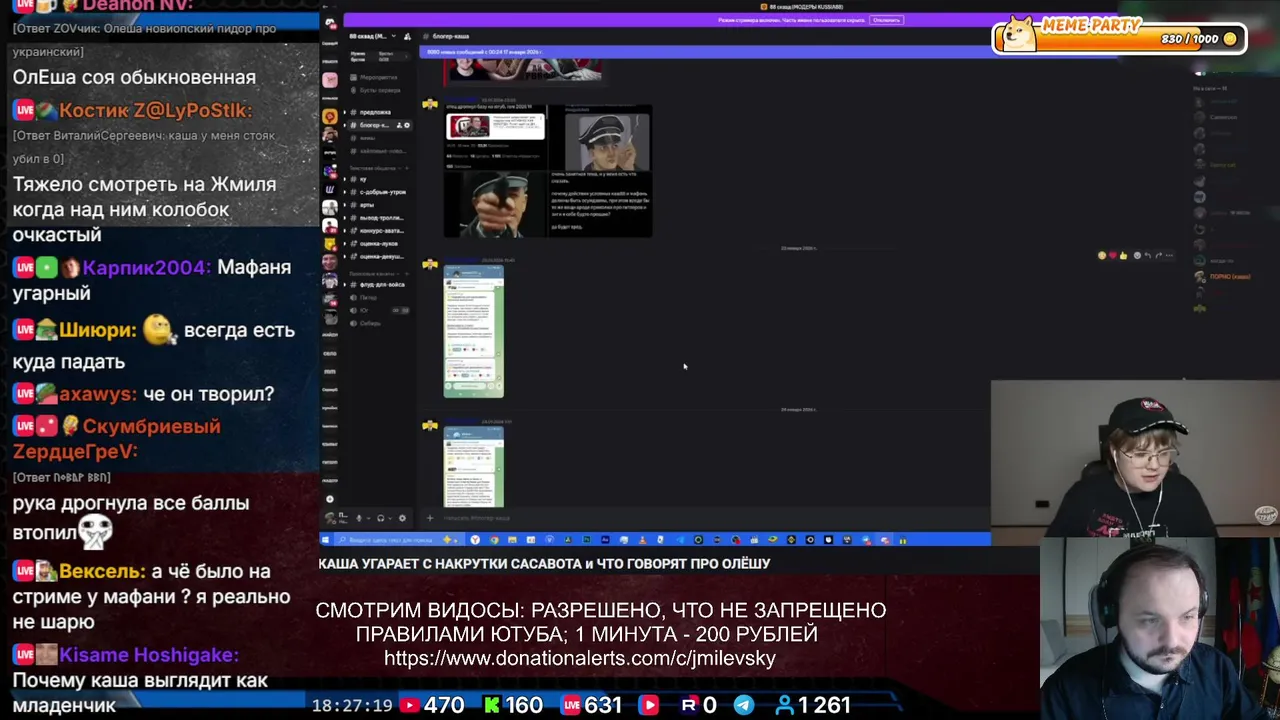Viewport: 1280px width, 720px height.
Task: Click YouTube icon beside 470 viewers
Action: click(x=409, y=705)
